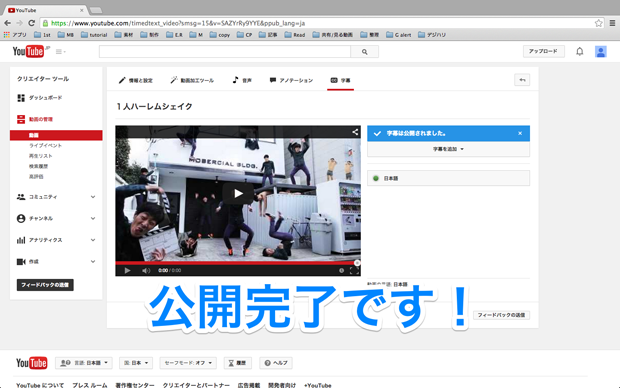
Task: Reload the page
Action: point(32,23)
